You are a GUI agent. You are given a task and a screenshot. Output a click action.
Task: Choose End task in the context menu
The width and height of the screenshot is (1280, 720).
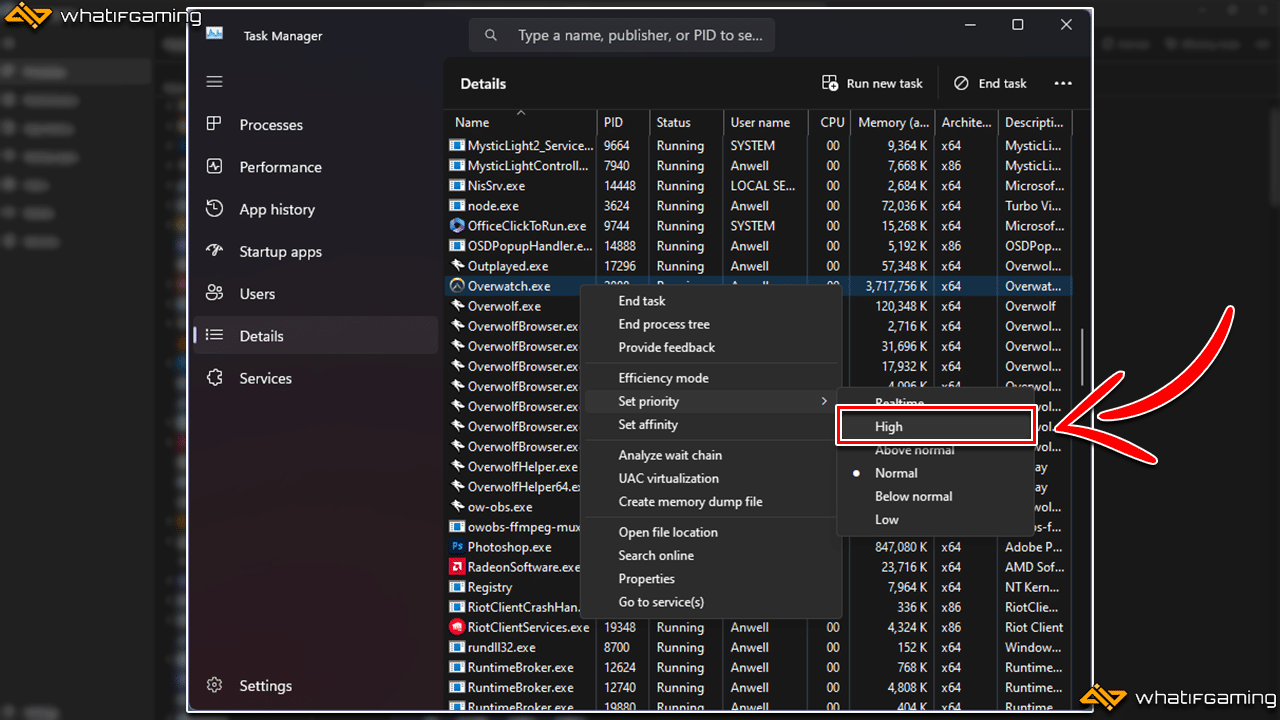click(711, 301)
